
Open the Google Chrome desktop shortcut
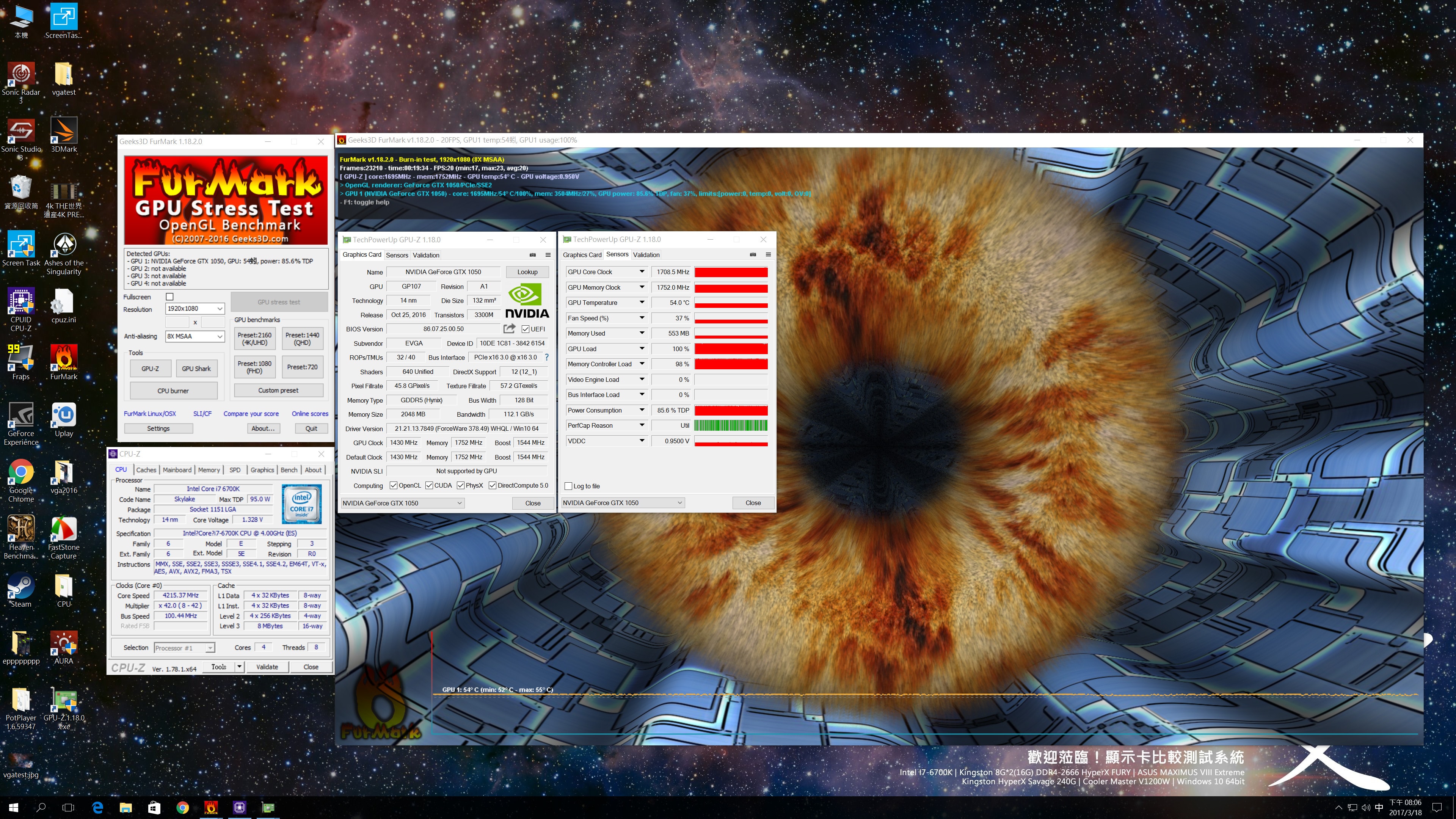tap(21, 480)
